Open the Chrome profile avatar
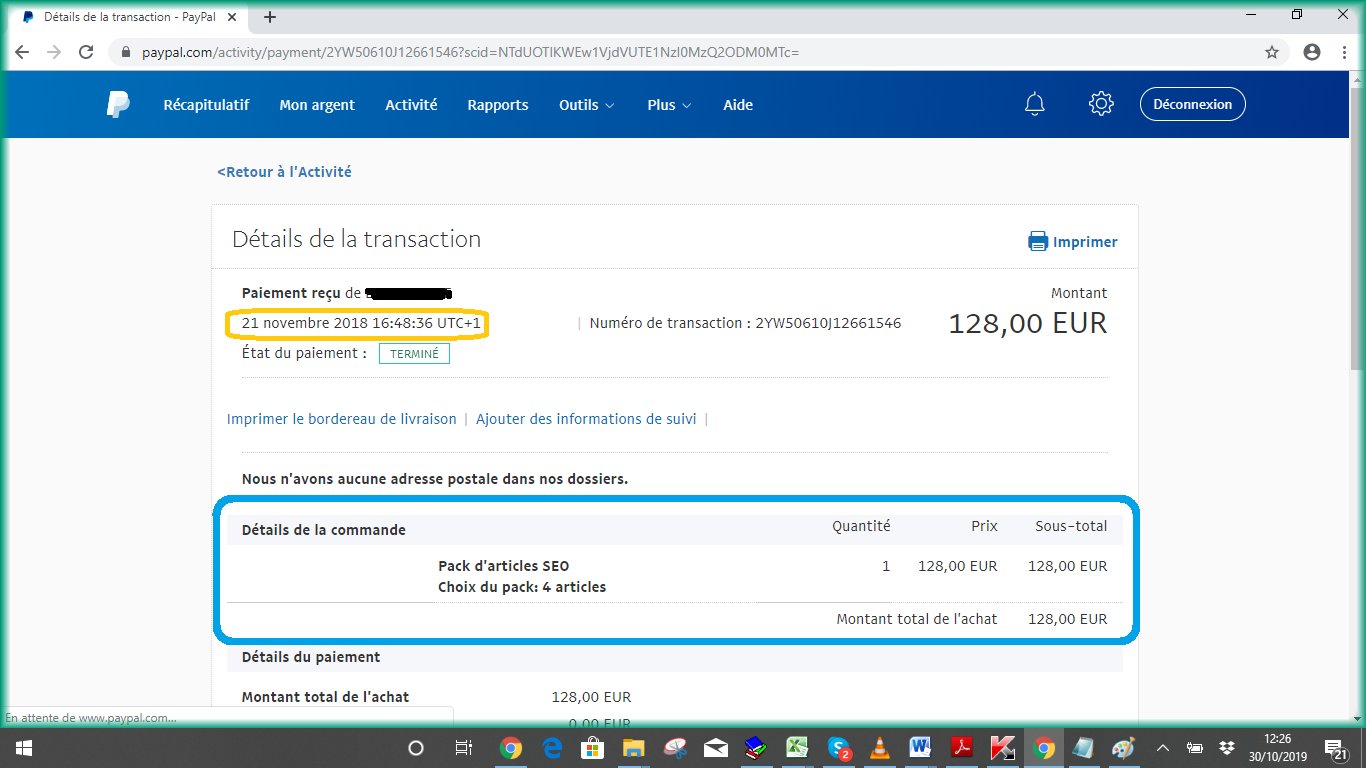This screenshot has height=768, width=1366. pyautogui.click(x=1312, y=52)
